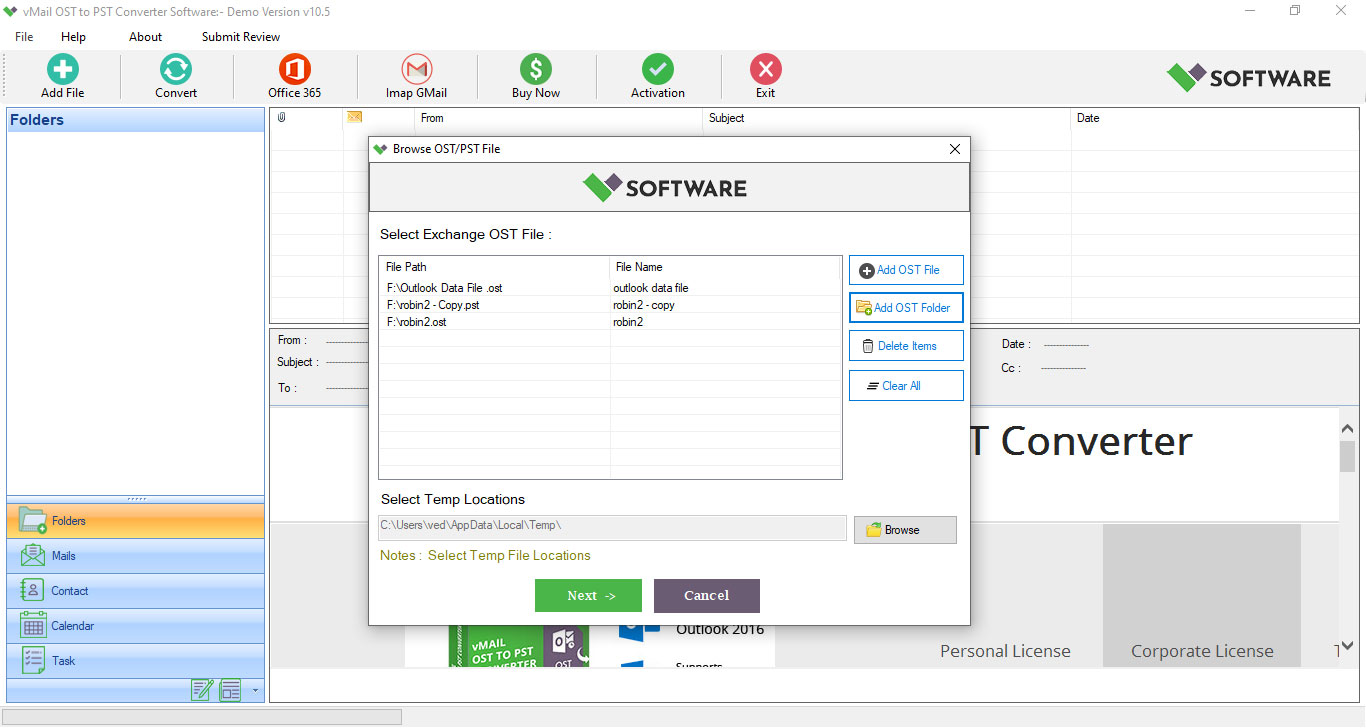Select the Personal License option
This screenshot has height=728, width=1366.
pyautogui.click(x=1005, y=651)
